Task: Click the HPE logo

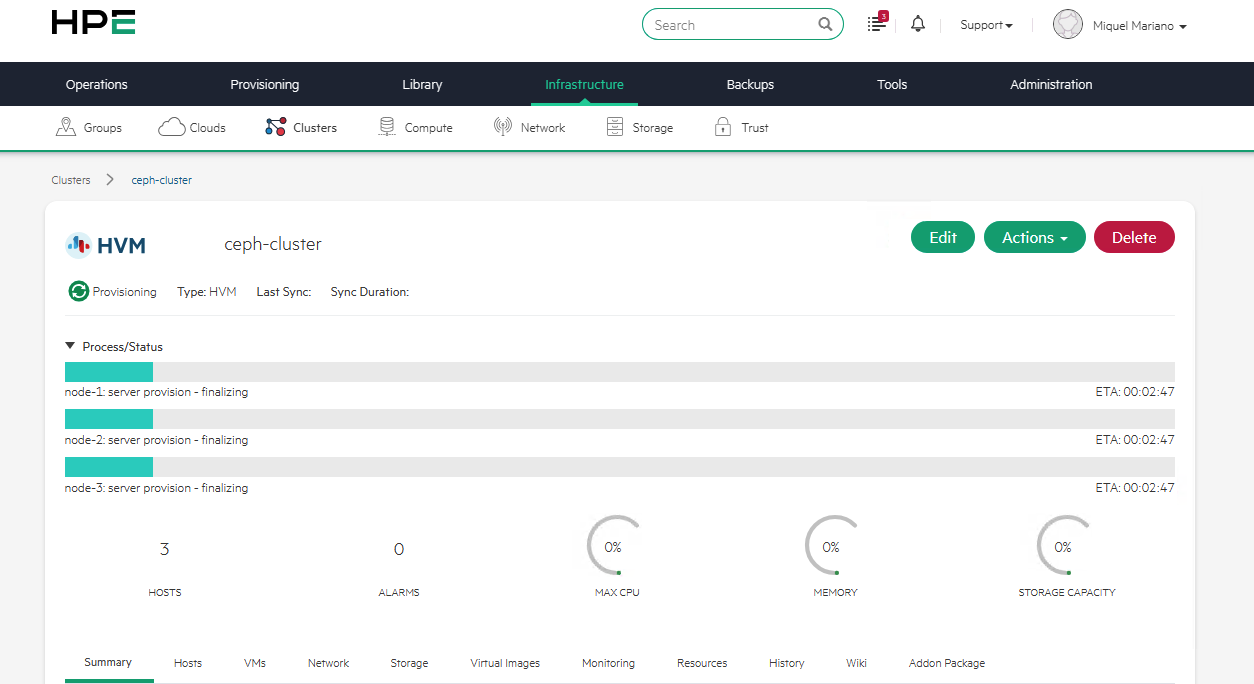Action: [x=92, y=22]
